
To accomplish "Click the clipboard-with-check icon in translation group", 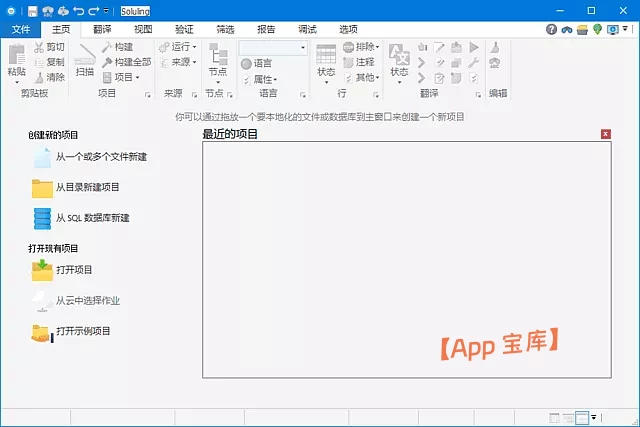I will coord(439,78).
